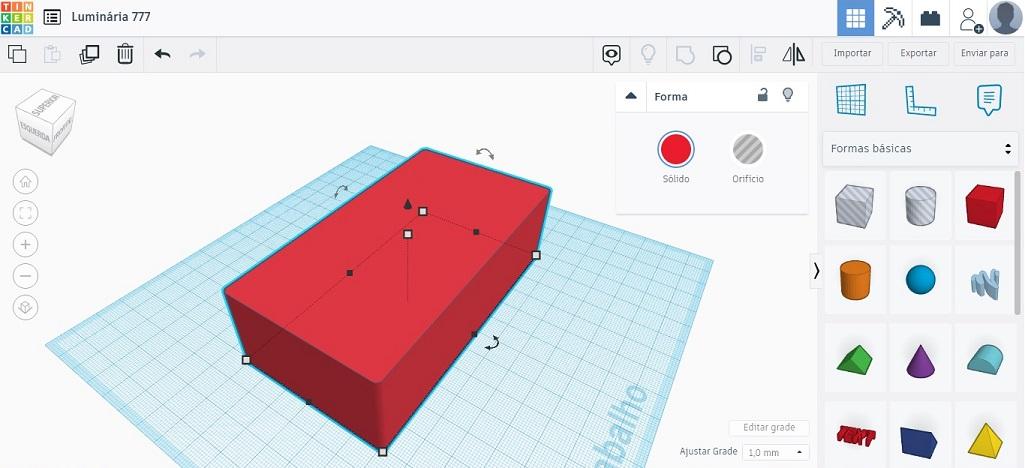Click the Forma panel title
Screen dimensions: 1025x468
(671, 96)
